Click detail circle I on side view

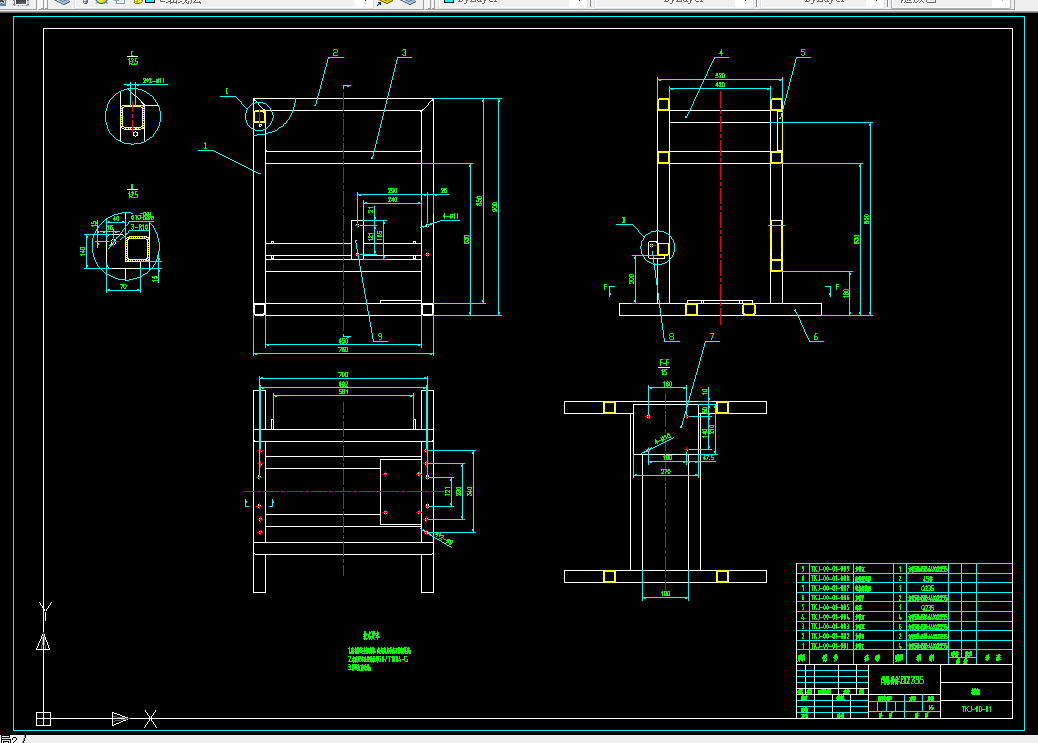point(657,248)
